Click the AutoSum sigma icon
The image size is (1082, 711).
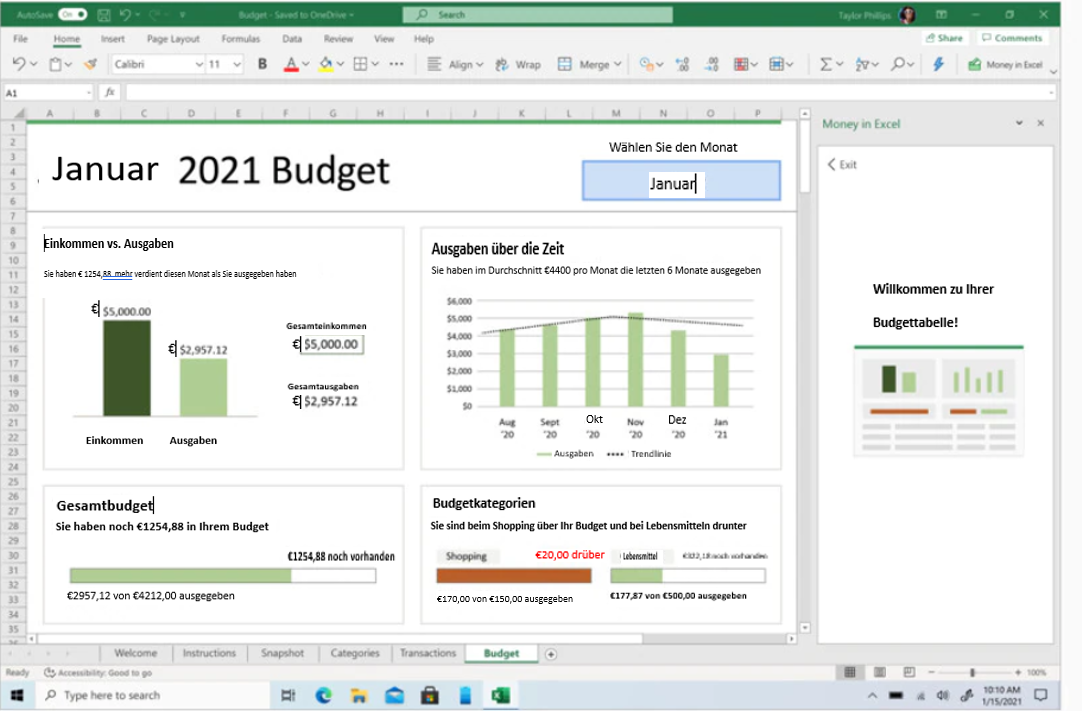[x=826, y=64]
